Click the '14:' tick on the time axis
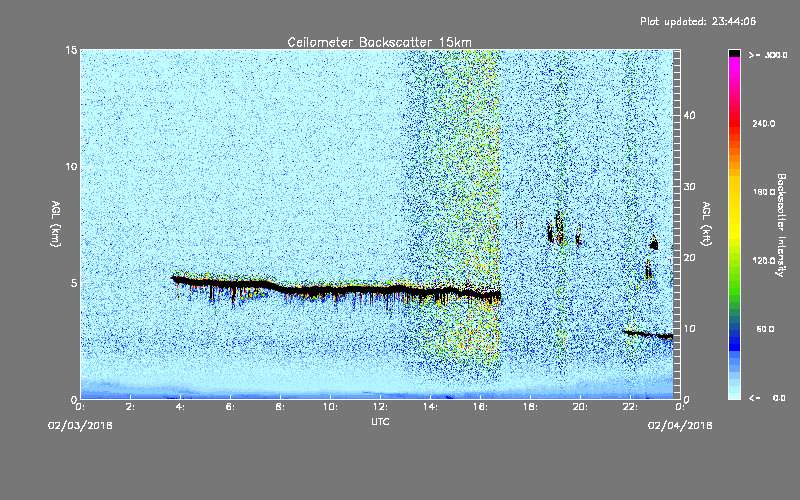The height and width of the screenshot is (500, 800). click(430, 407)
